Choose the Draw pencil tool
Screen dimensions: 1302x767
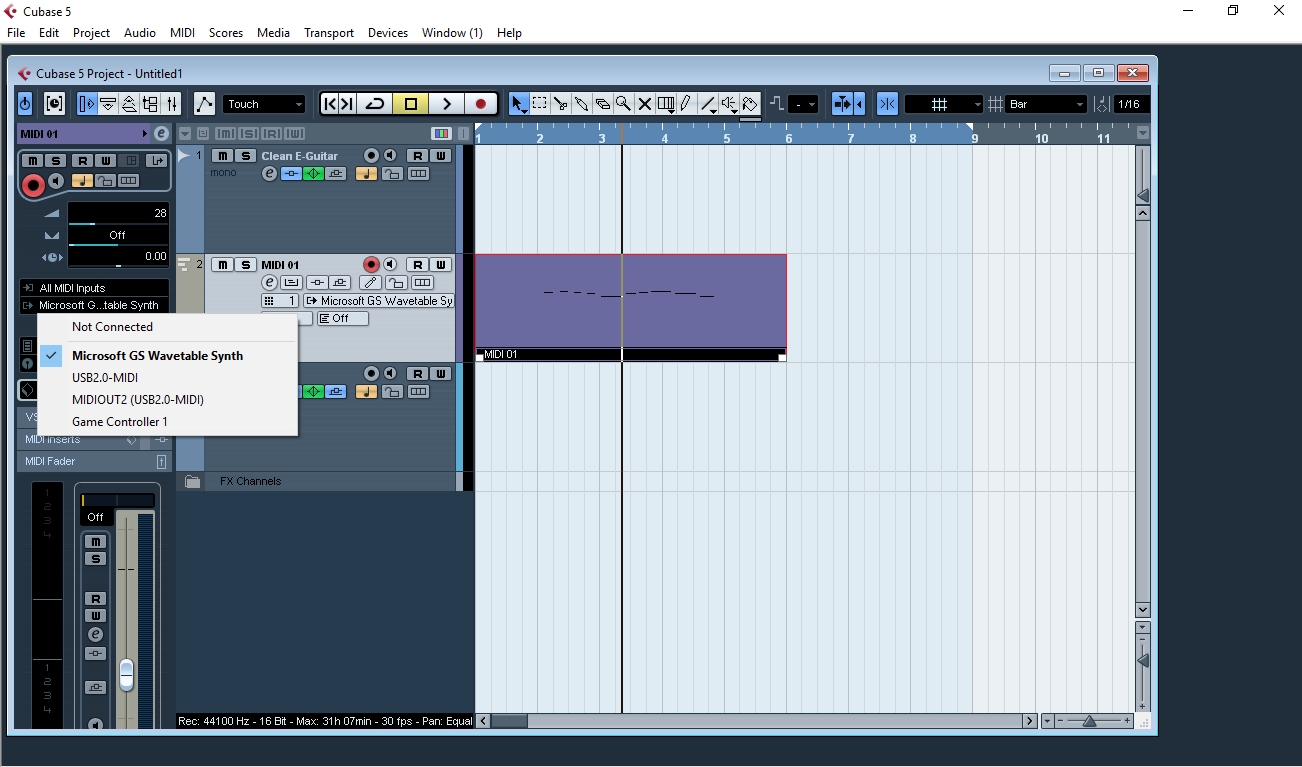(686, 104)
